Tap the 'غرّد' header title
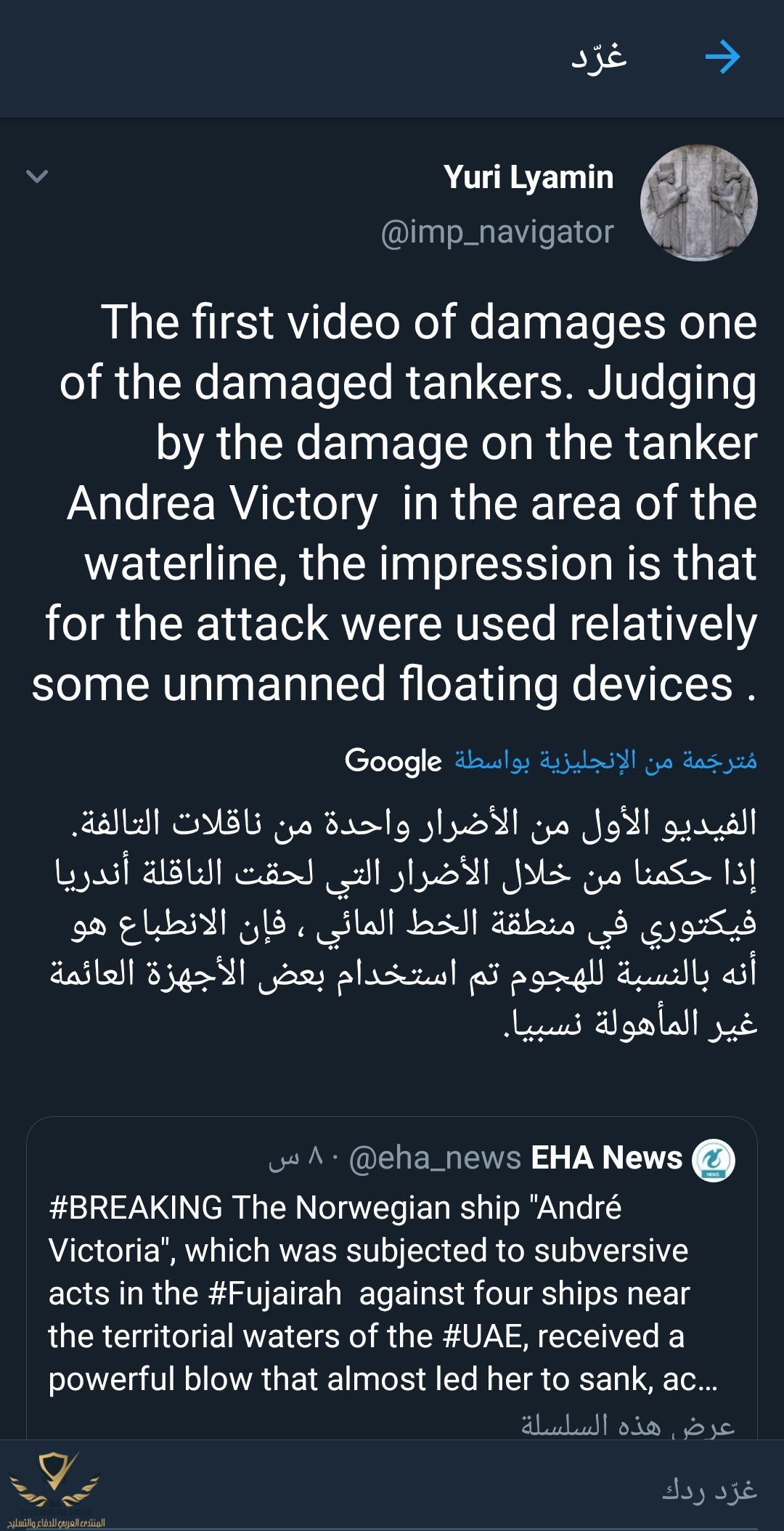The height and width of the screenshot is (1531, 784). coord(598,57)
